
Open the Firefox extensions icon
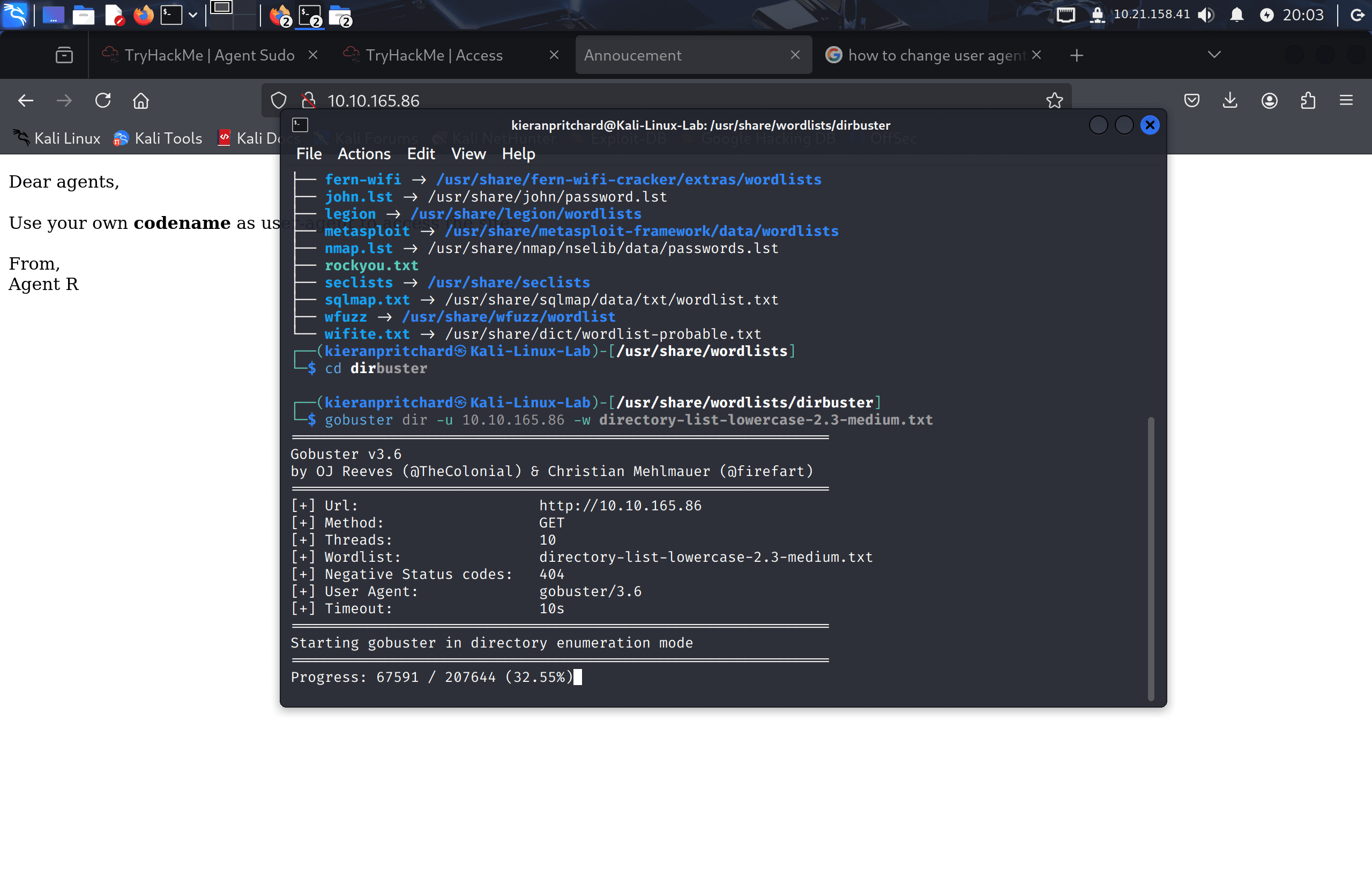[x=1308, y=101]
